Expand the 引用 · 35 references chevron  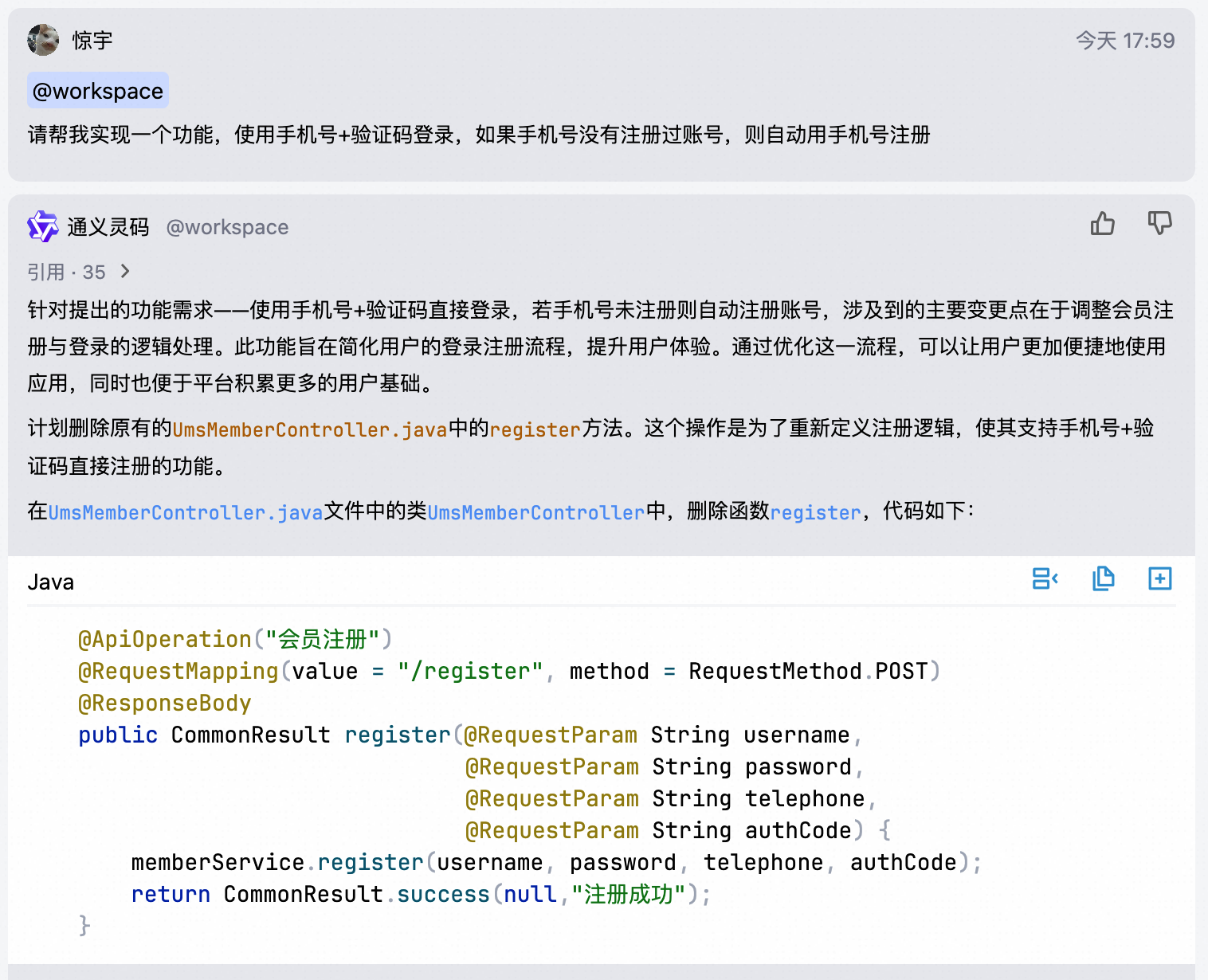[125, 272]
